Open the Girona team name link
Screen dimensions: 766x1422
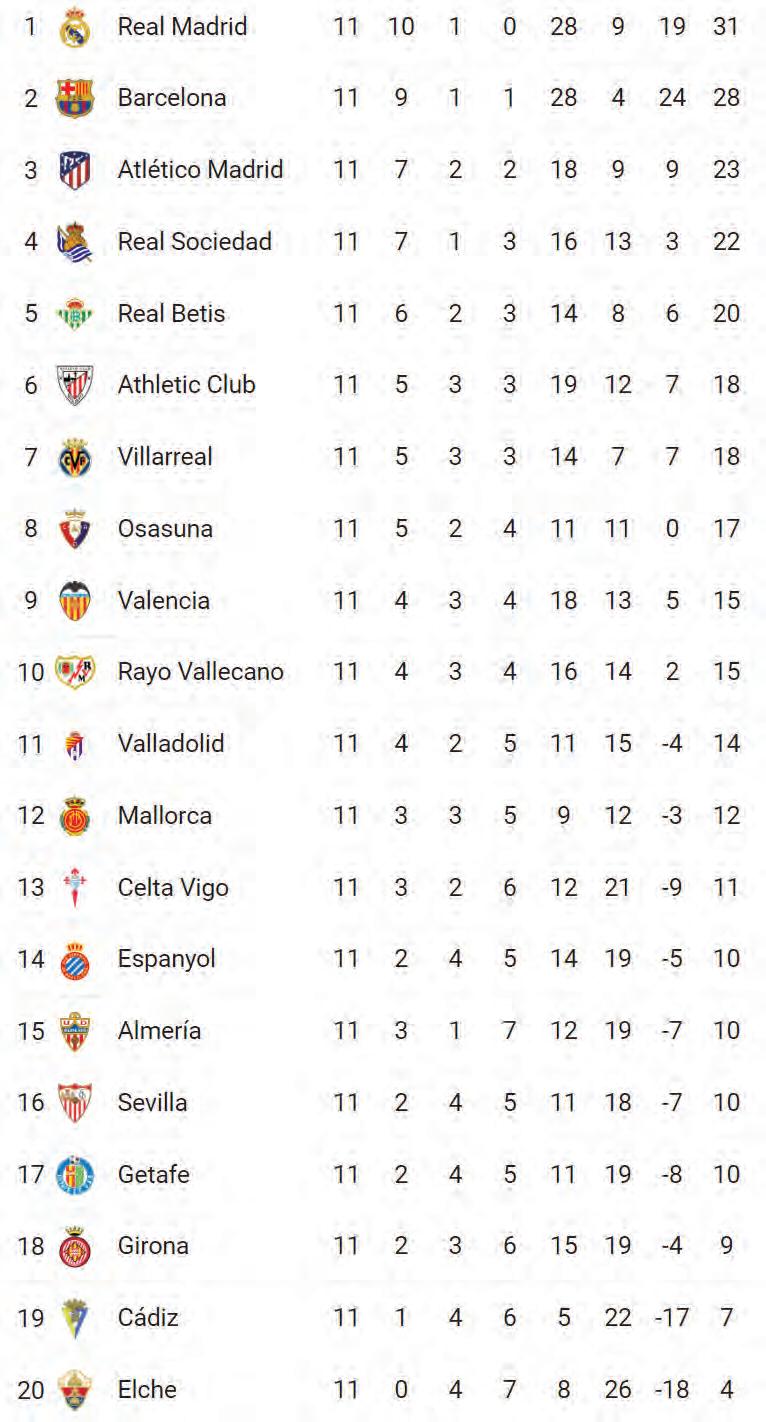tap(153, 1246)
